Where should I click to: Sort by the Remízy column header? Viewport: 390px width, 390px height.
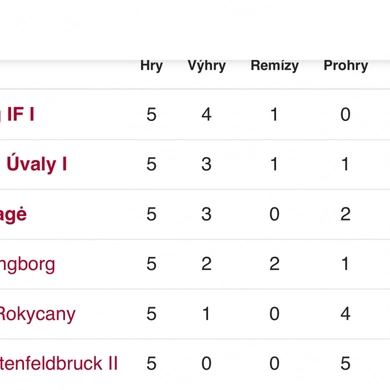[x=274, y=66]
